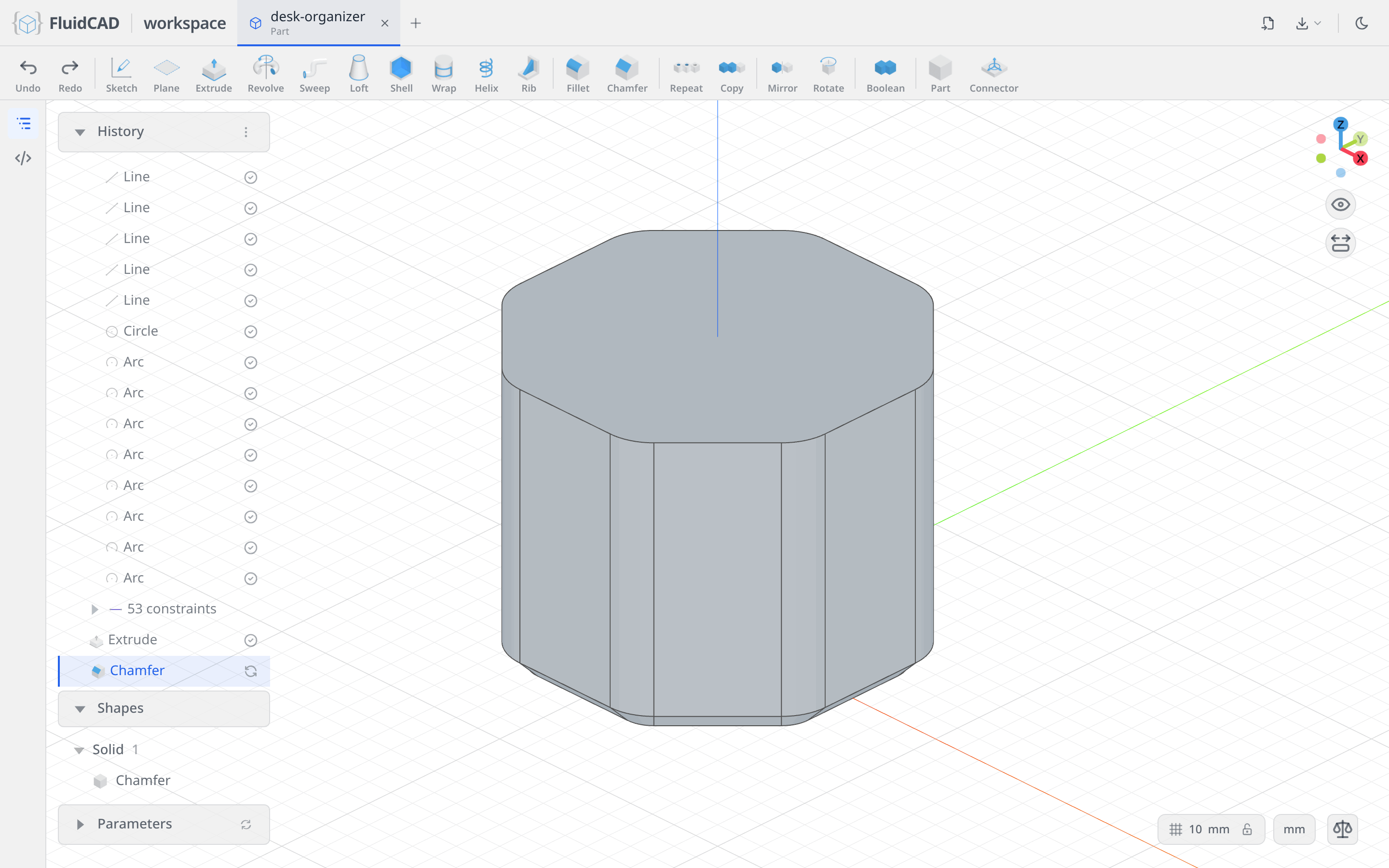Activate the Helix tool
1389x868 pixels.
(486, 74)
